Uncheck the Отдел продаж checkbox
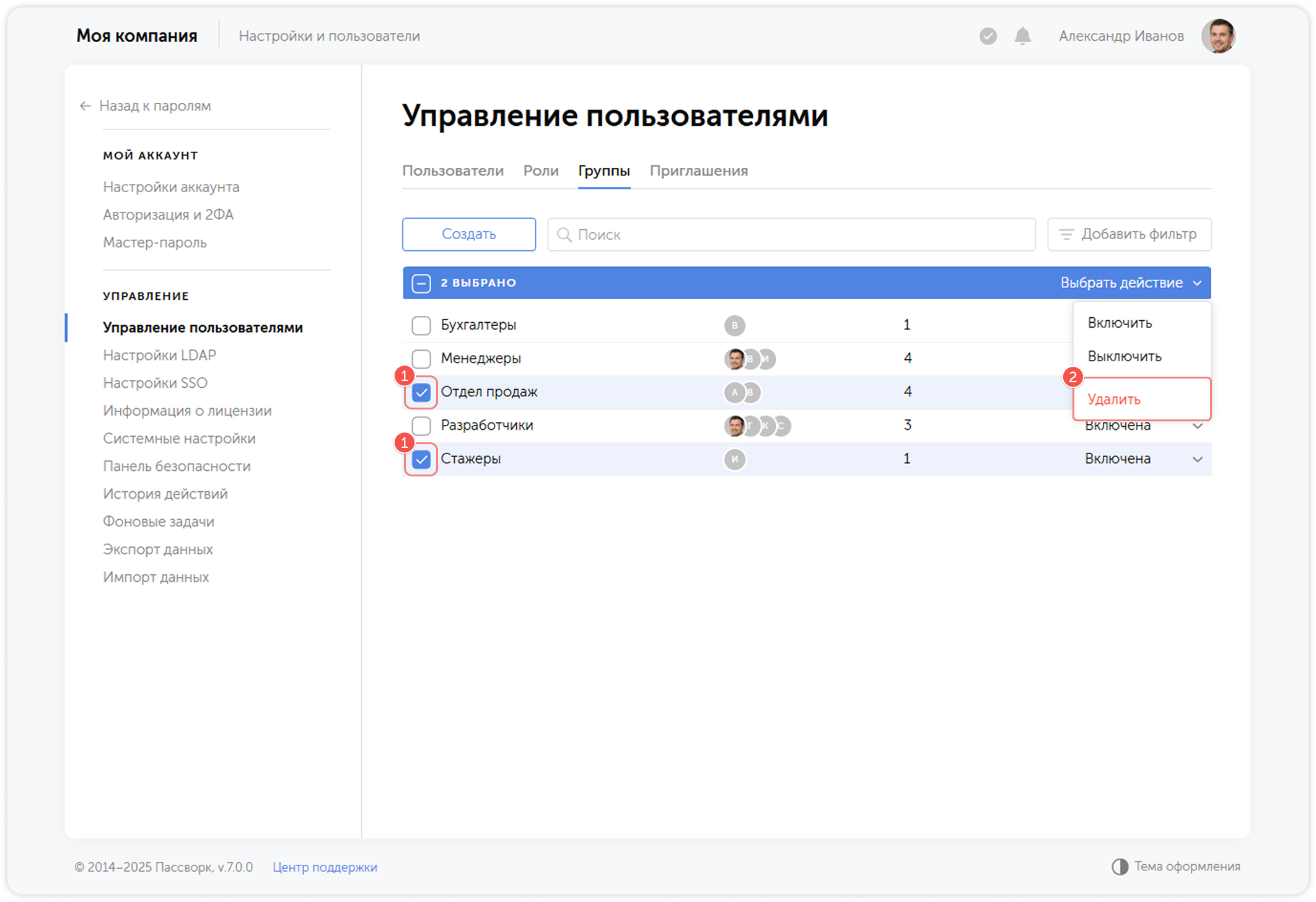The image size is (1316, 902). coord(421,392)
